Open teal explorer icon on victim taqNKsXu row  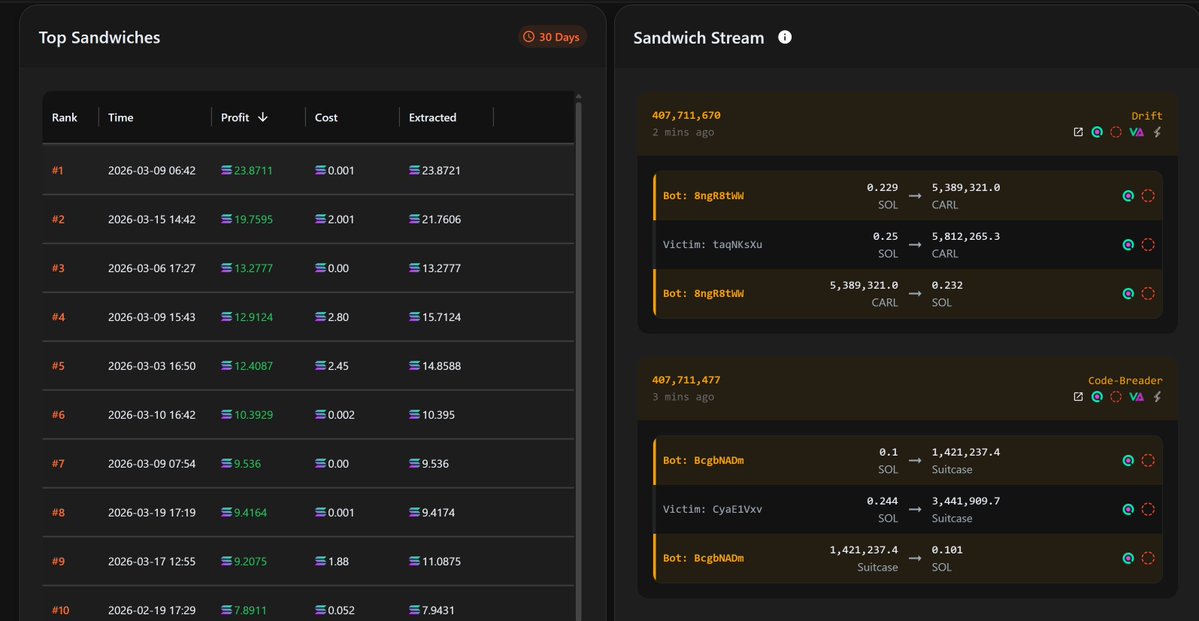tap(1128, 245)
